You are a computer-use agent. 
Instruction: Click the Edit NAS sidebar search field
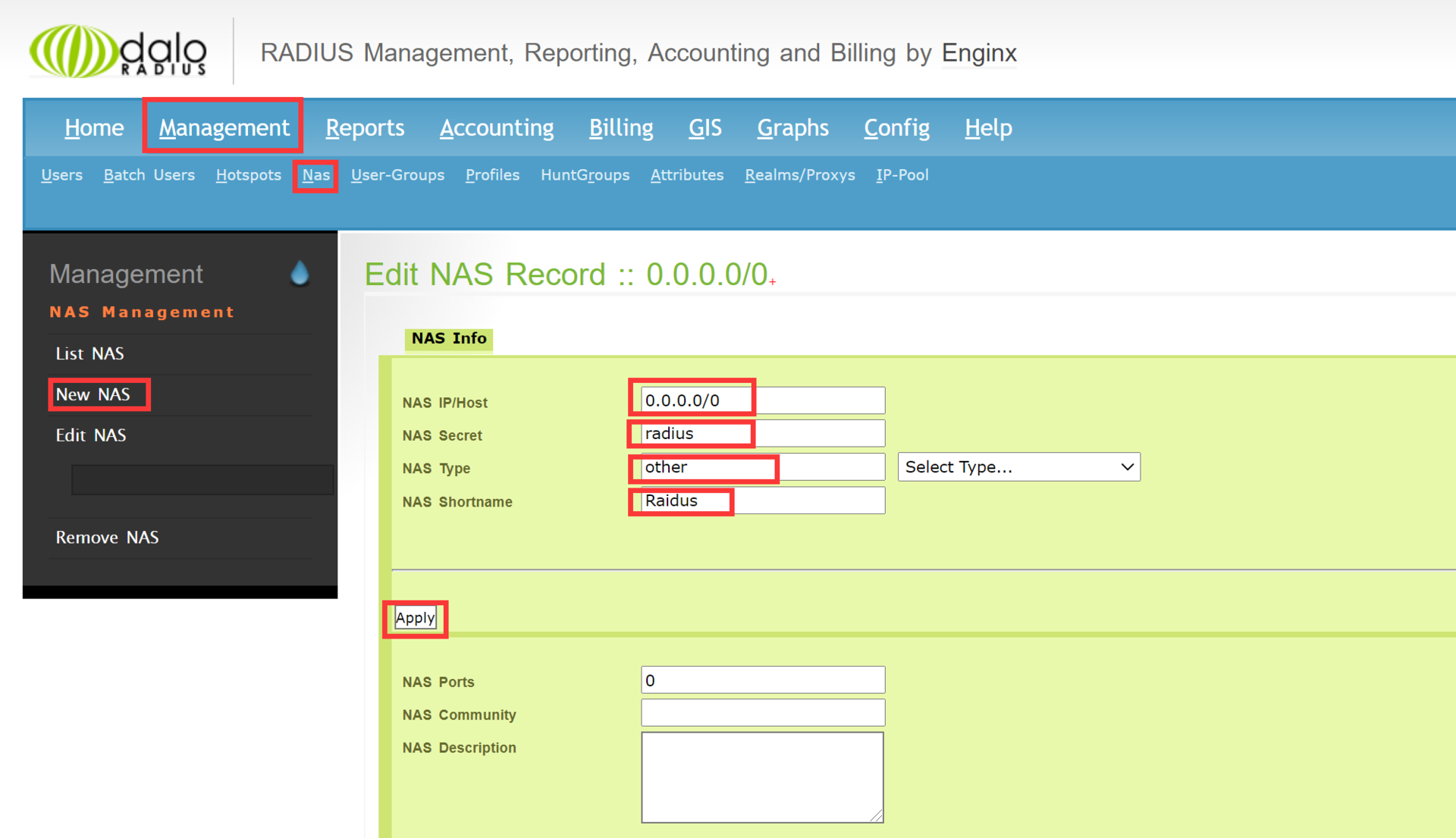coord(202,479)
